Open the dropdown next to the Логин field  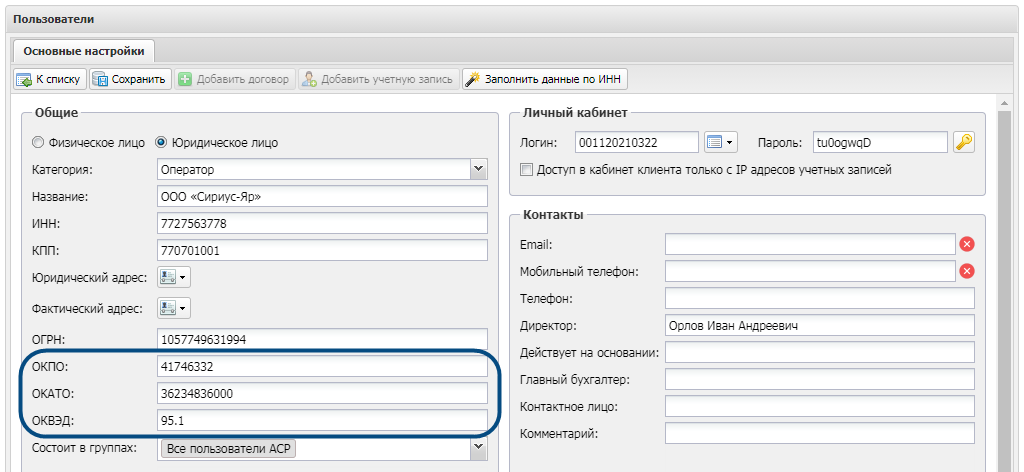coord(721,142)
